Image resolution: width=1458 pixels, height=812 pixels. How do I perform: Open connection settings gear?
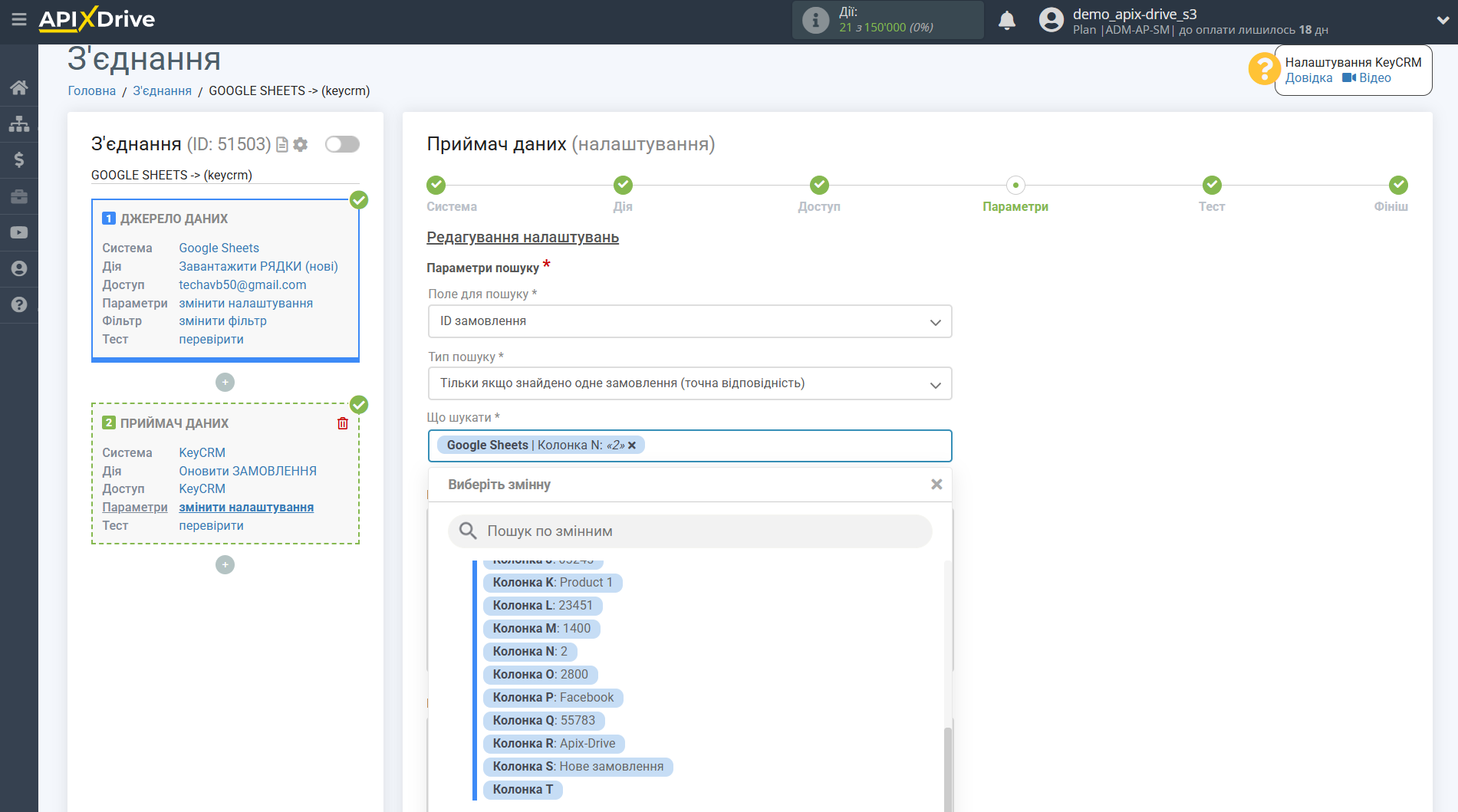(301, 144)
